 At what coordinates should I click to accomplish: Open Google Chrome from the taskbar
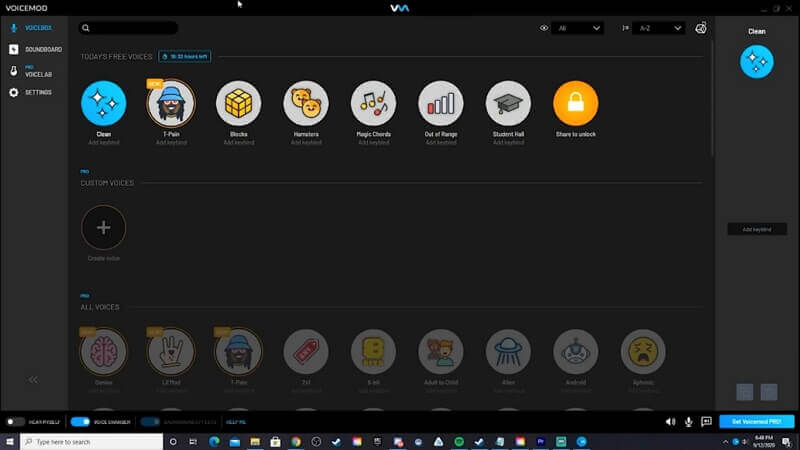click(x=295, y=441)
